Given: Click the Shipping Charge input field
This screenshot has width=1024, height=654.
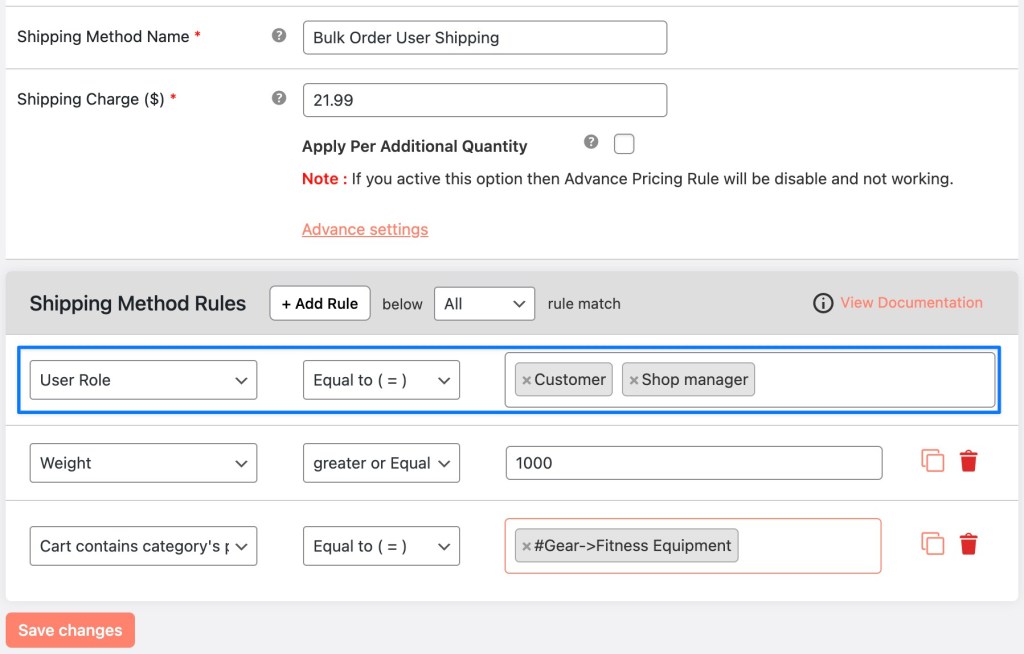Looking at the screenshot, I should click(x=484, y=100).
